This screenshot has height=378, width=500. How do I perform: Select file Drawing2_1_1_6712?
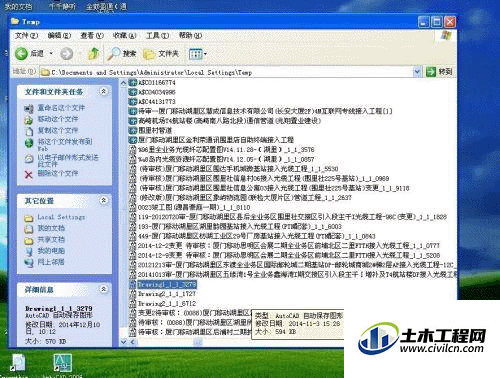pyautogui.click(x=167, y=304)
